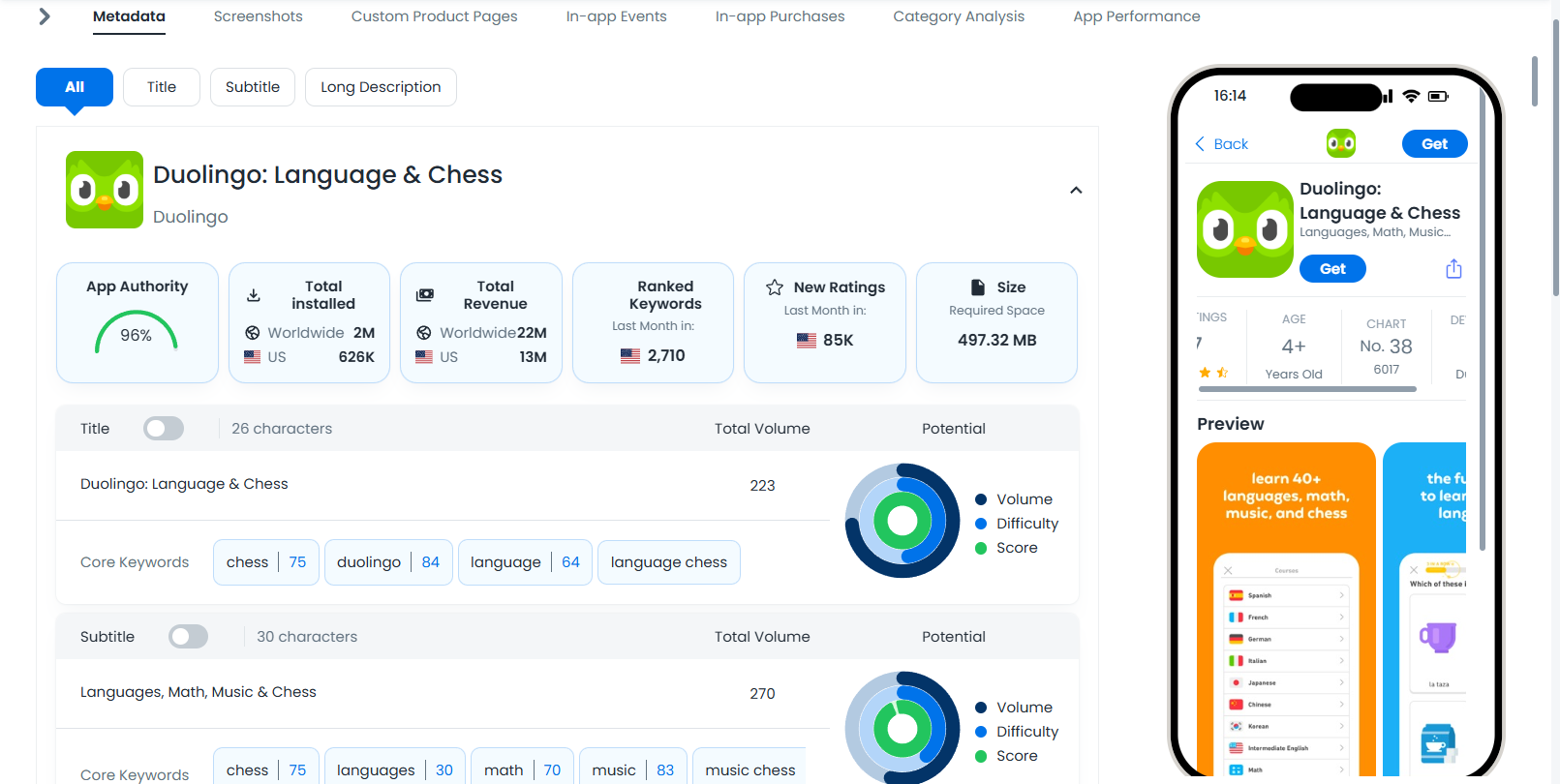
Task: Select the 'chess 75' title keyword chip
Action: pos(266,562)
